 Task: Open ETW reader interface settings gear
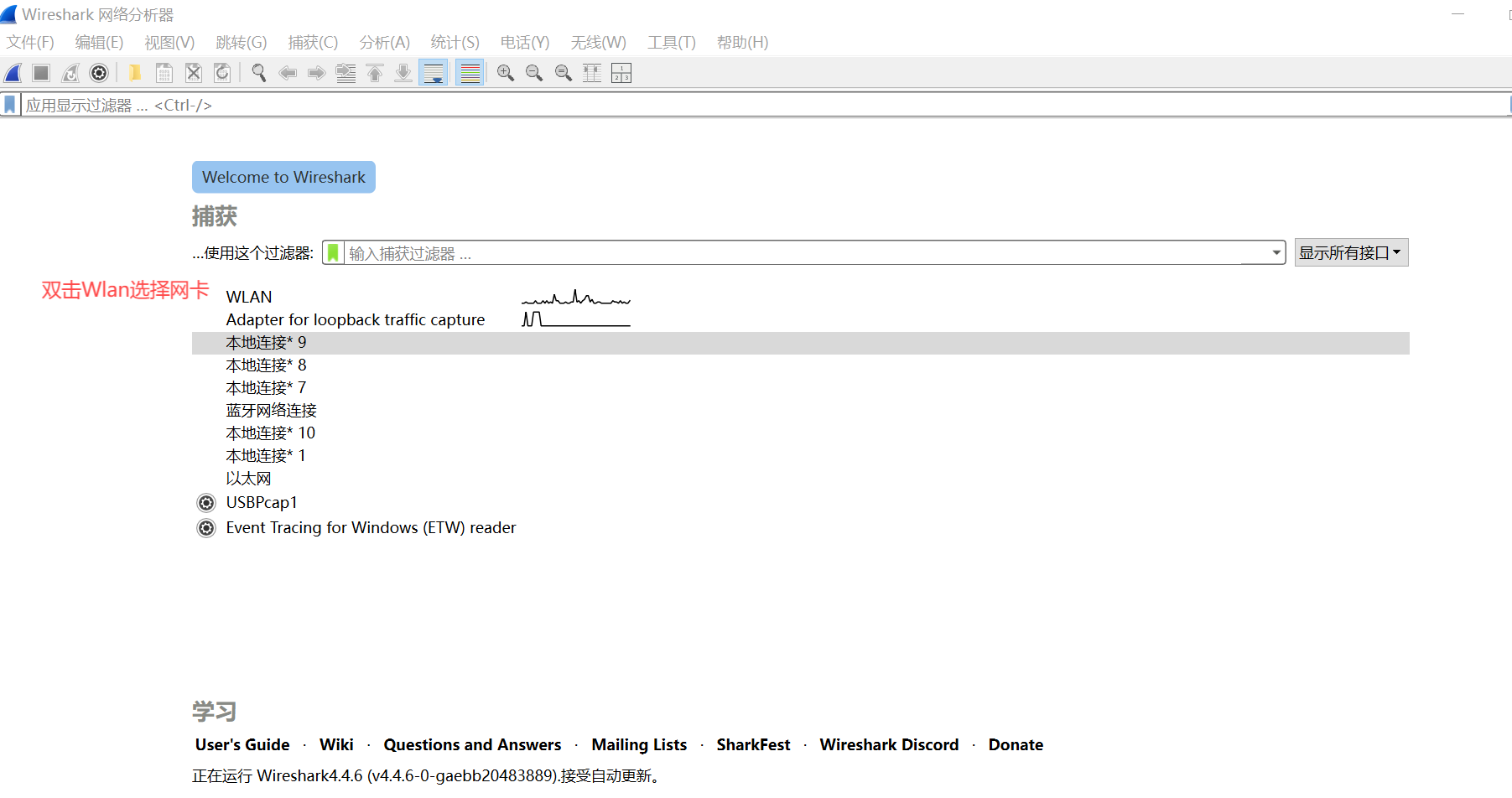[x=206, y=528]
